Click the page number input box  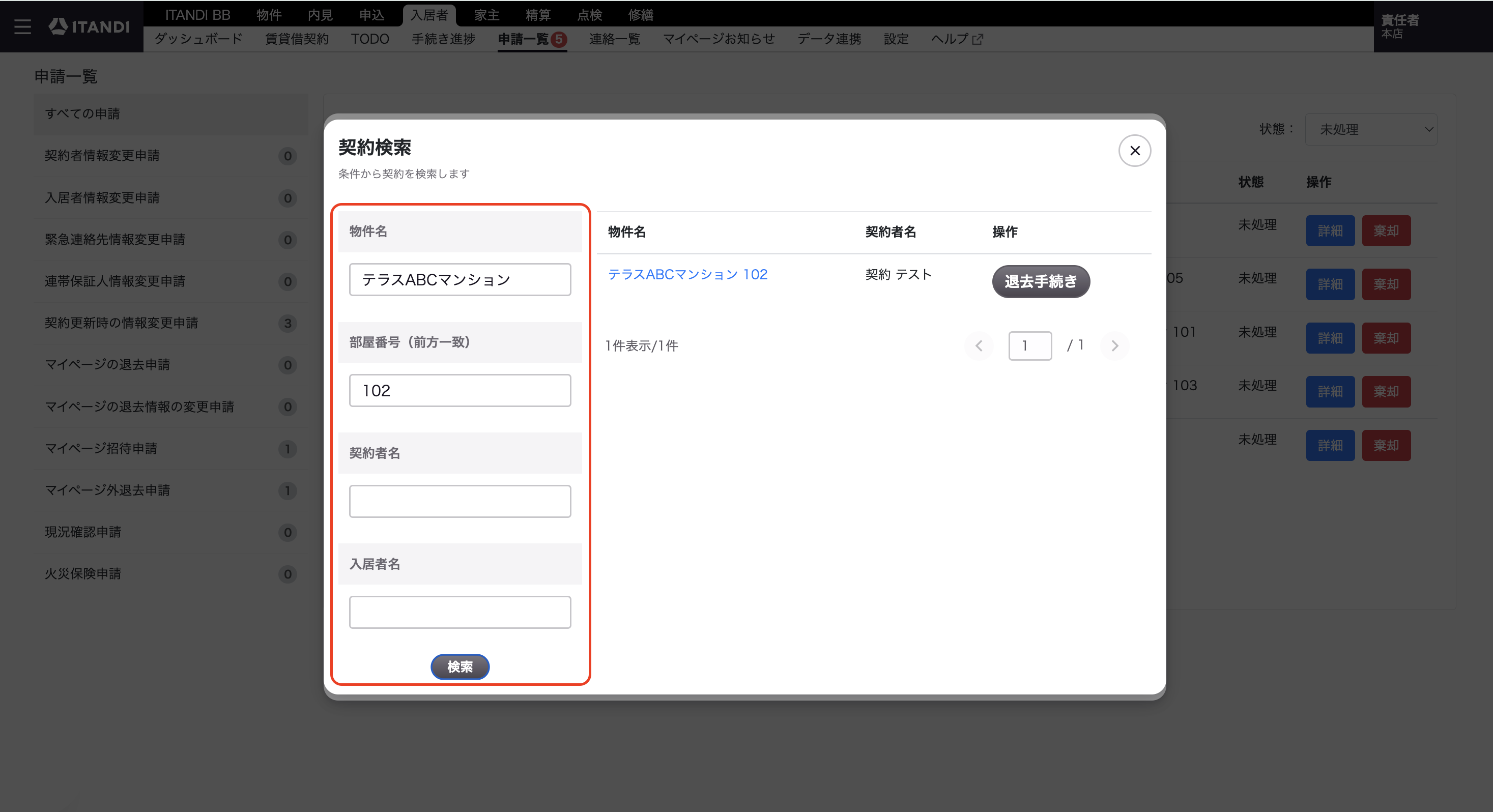coord(1030,346)
